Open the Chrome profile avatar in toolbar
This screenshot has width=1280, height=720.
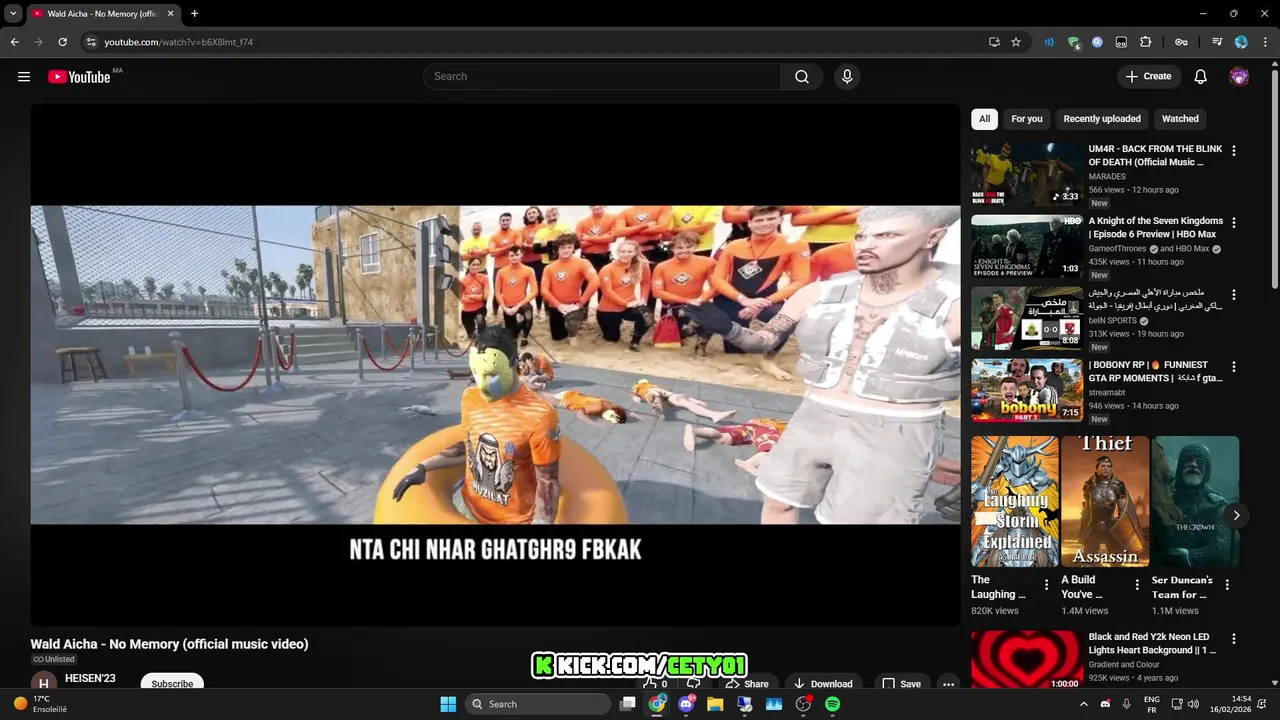1241,42
